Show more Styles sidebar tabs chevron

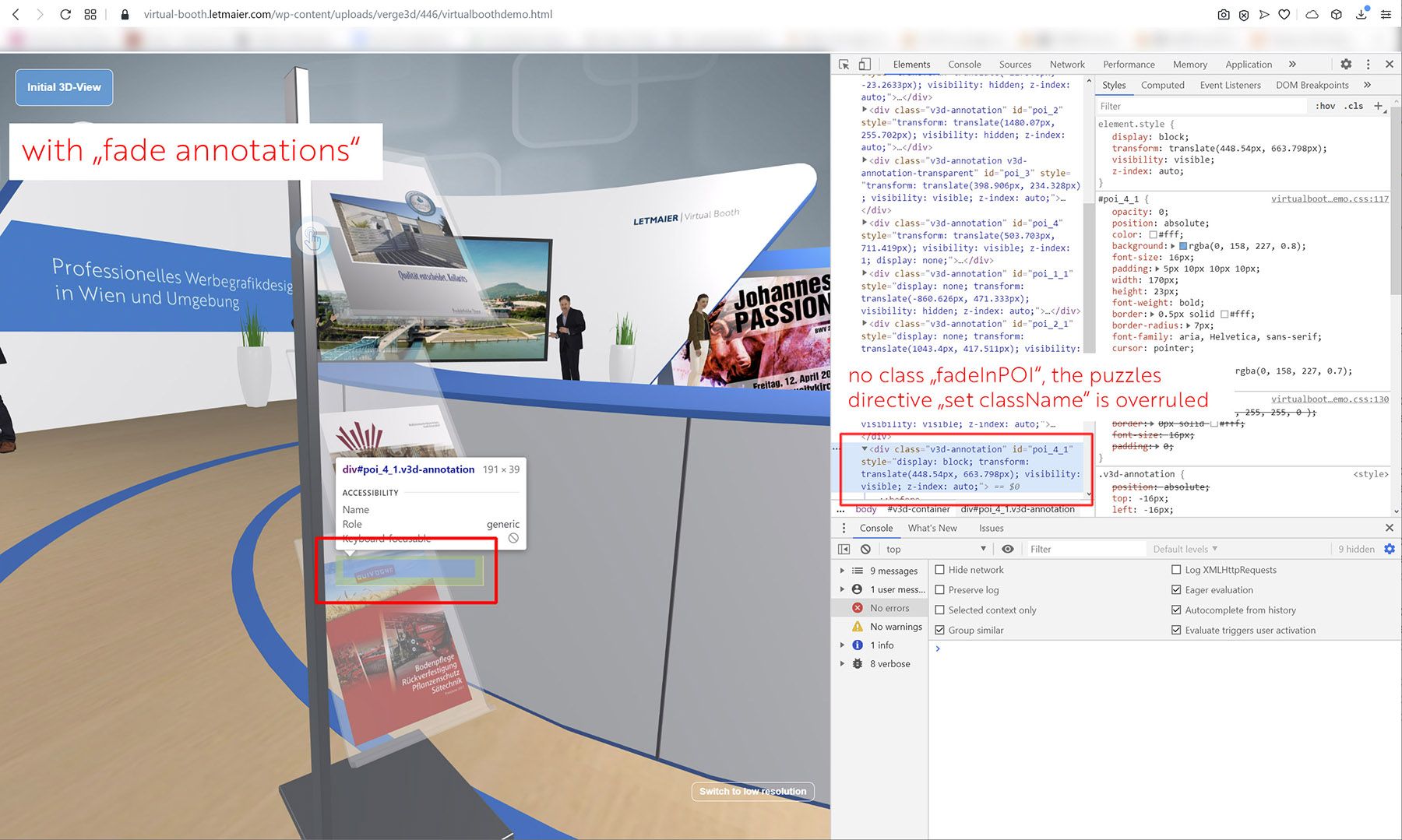[1367, 85]
